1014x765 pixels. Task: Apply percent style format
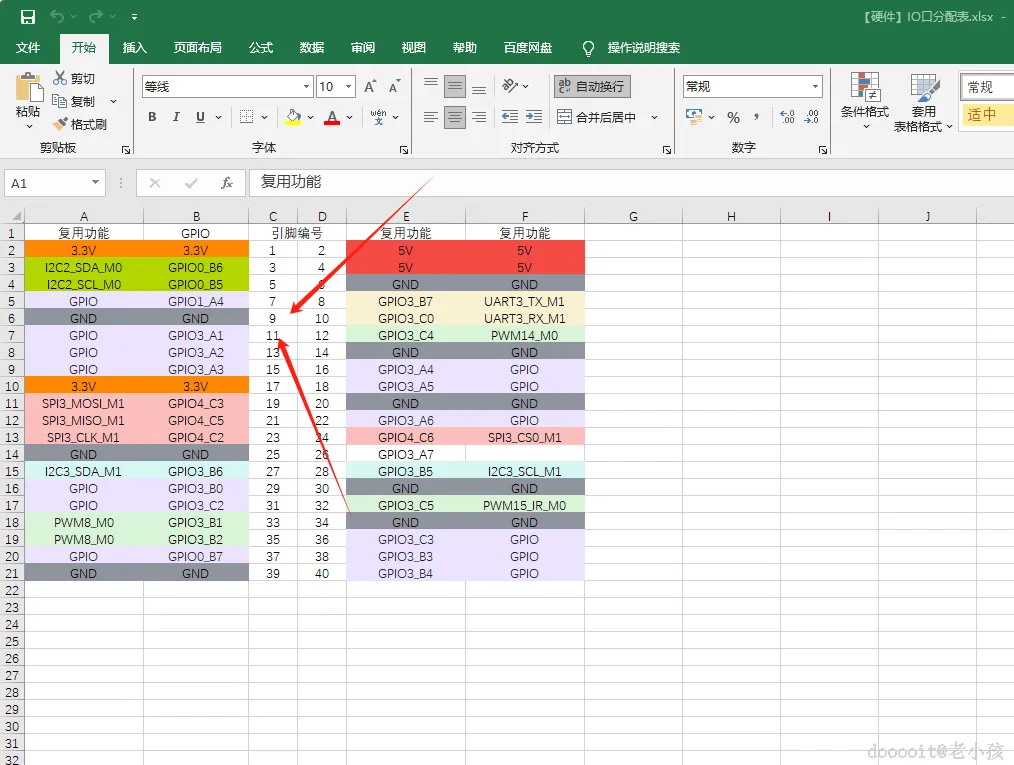[x=733, y=118]
